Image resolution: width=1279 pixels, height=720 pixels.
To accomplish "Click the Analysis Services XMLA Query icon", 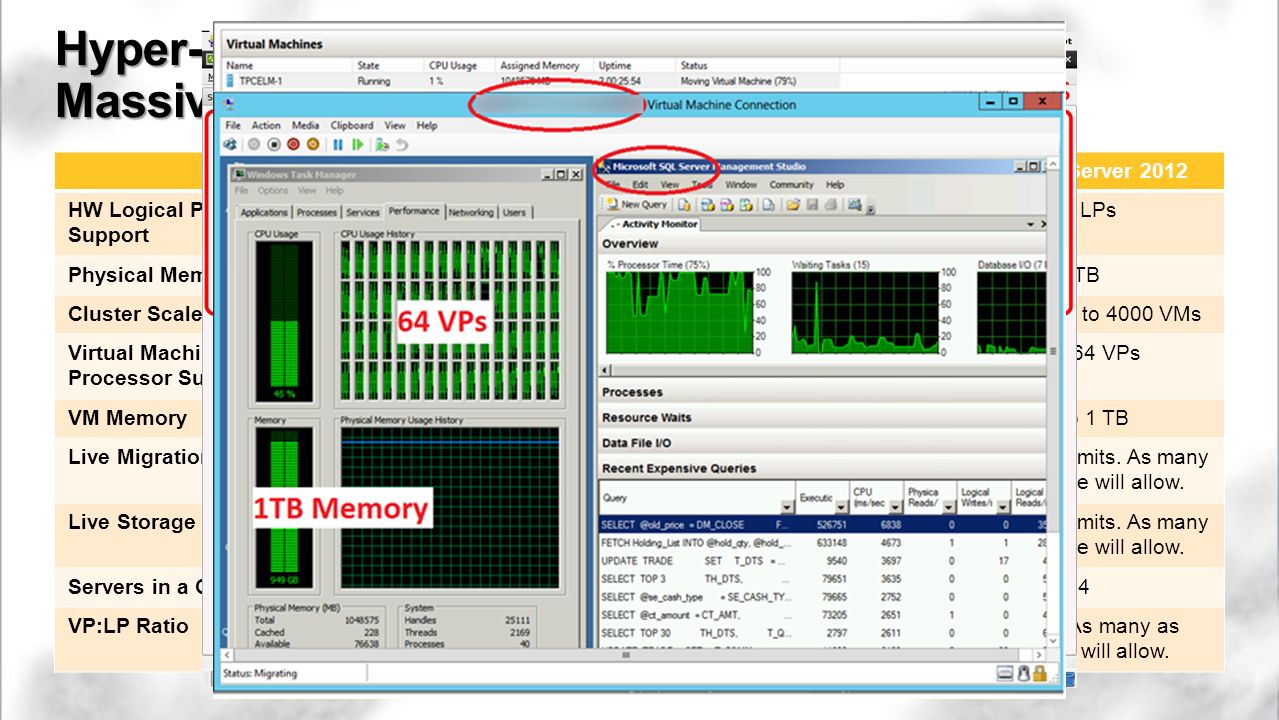I will 746,205.
